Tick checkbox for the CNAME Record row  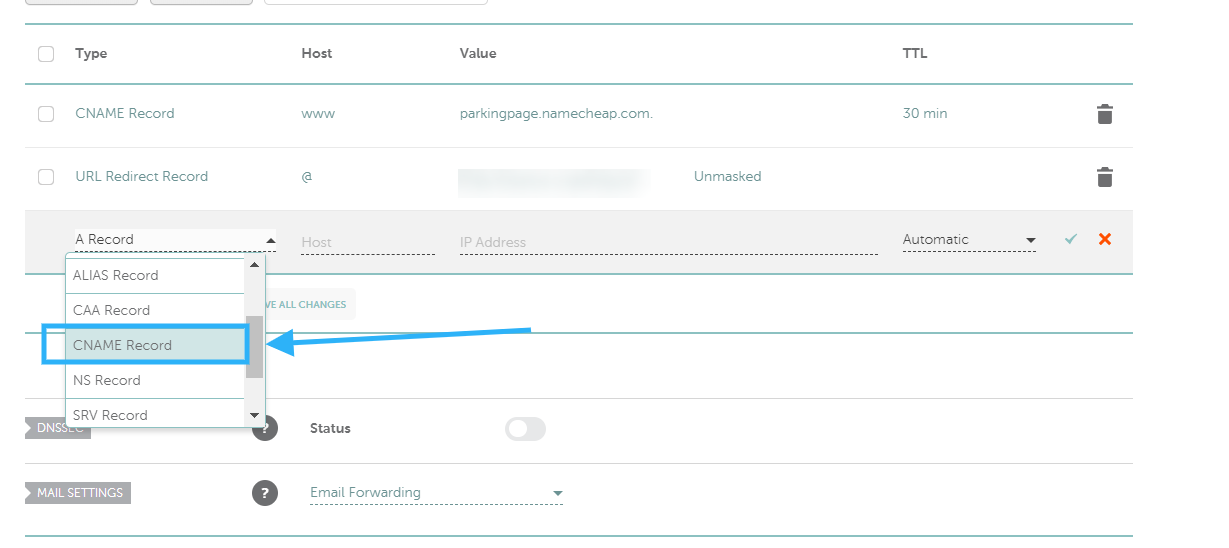(46, 114)
